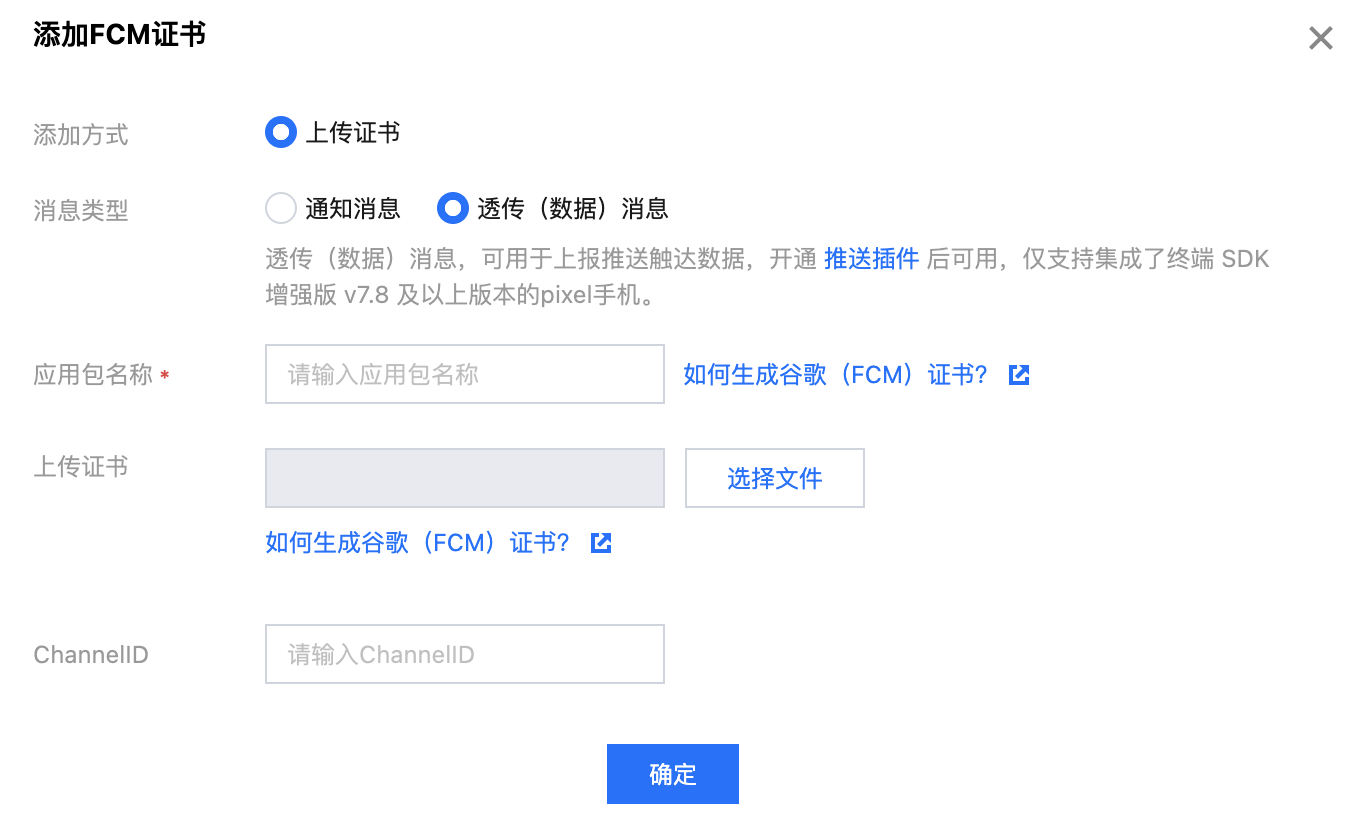The width and height of the screenshot is (1362, 816).
Task: Open the 推送插件 link
Action: coord(871,259)
